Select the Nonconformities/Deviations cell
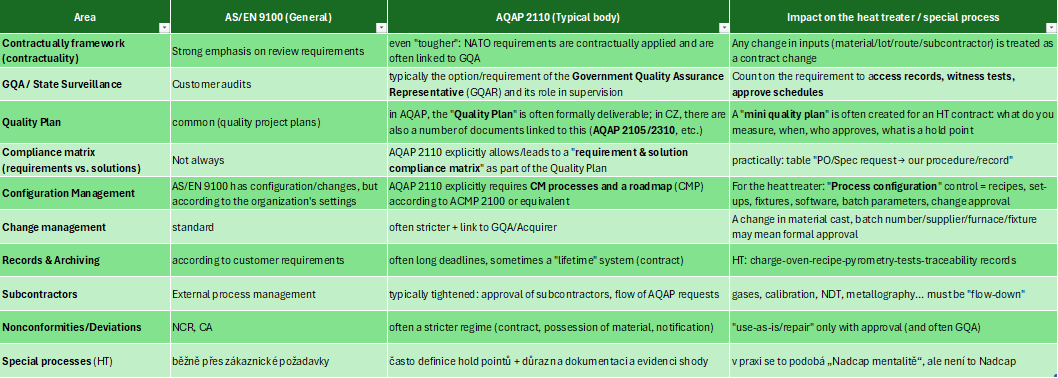Screen dimensions: 1058x378 85,327
